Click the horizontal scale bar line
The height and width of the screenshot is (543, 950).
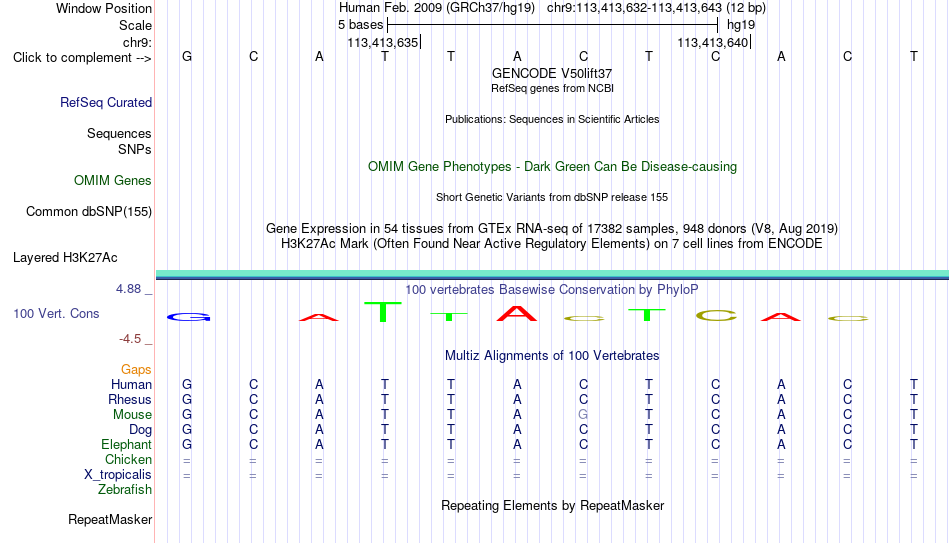click(552, 25)
